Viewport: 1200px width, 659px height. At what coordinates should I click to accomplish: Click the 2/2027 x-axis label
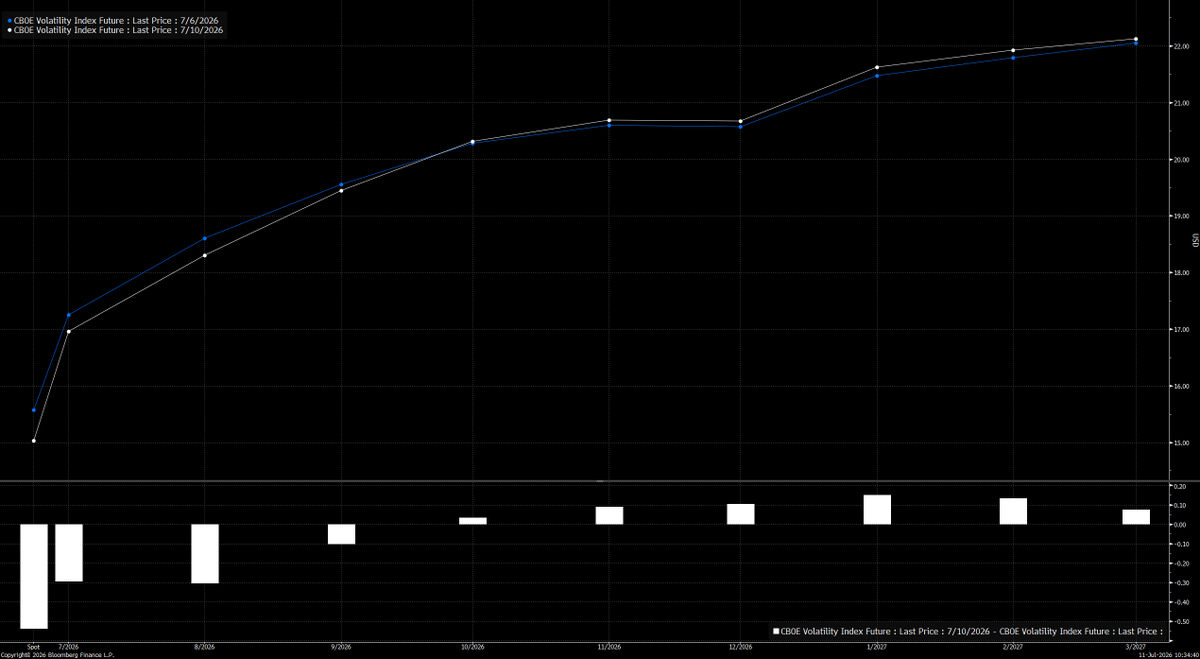[x=1013, y=647]
